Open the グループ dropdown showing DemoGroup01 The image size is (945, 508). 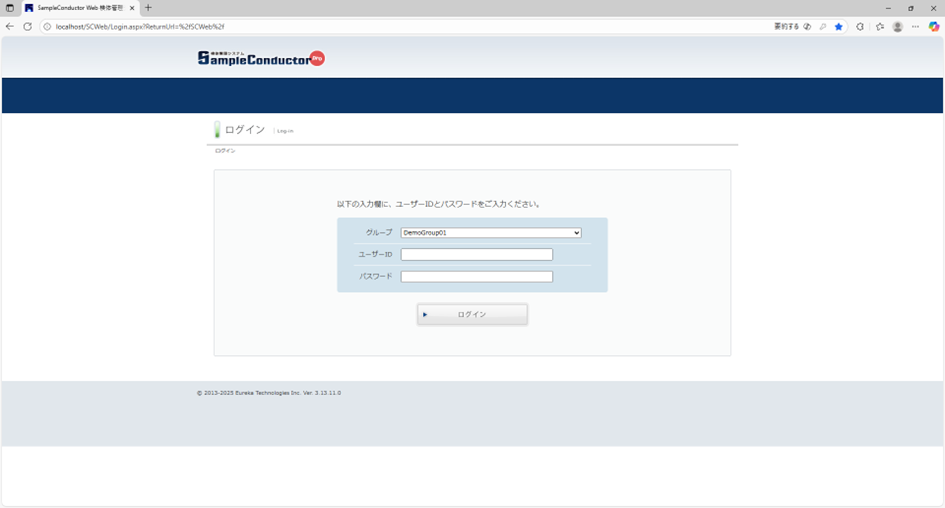coord(490,233)
